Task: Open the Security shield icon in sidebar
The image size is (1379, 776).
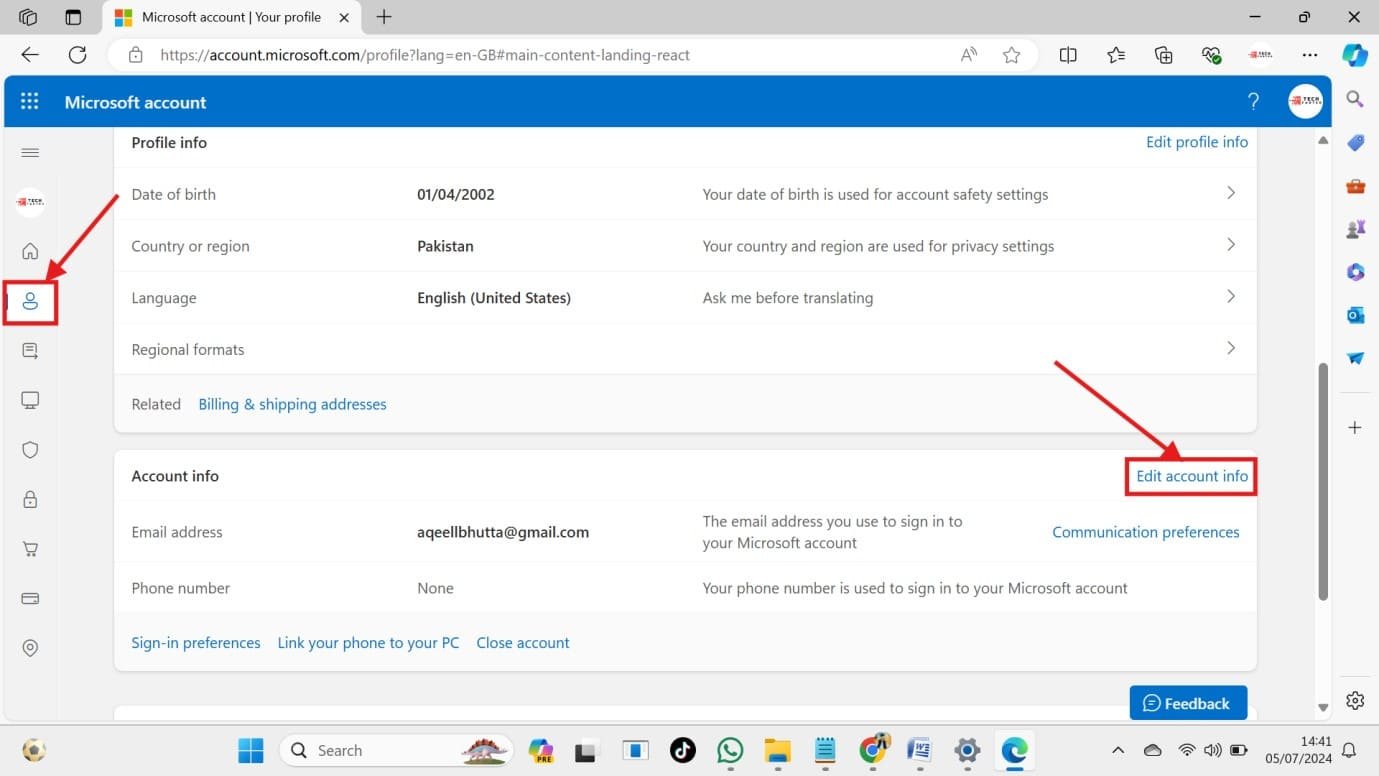Action: point(30,450)
